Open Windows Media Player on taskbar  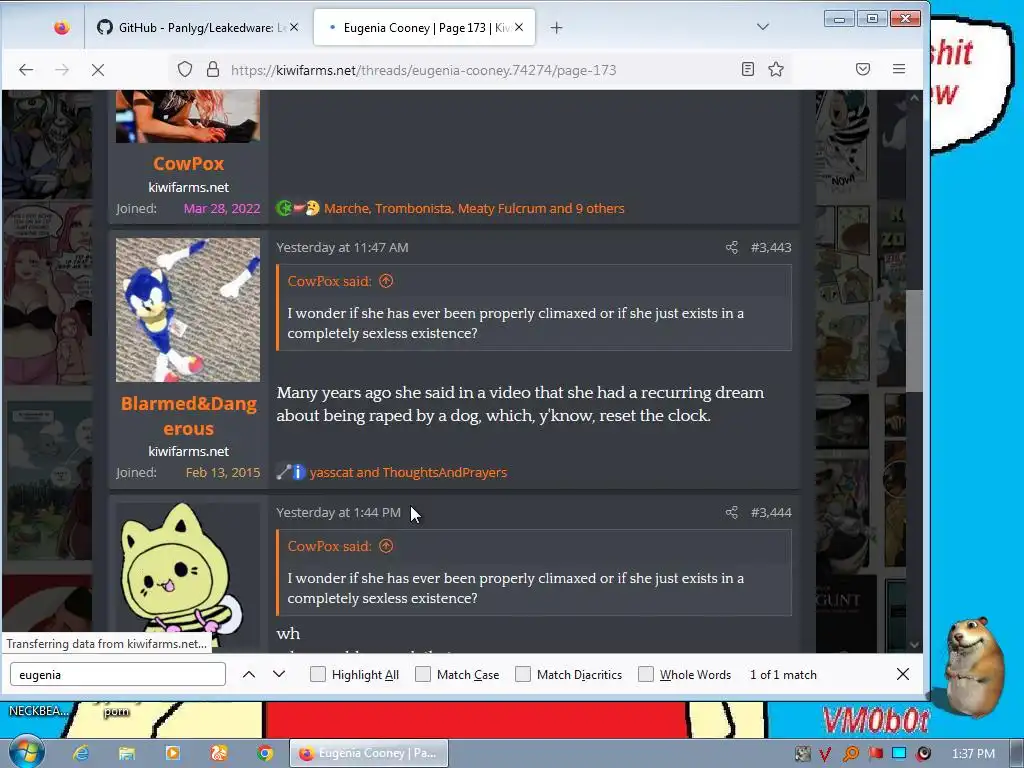click(x=172, y=753)
